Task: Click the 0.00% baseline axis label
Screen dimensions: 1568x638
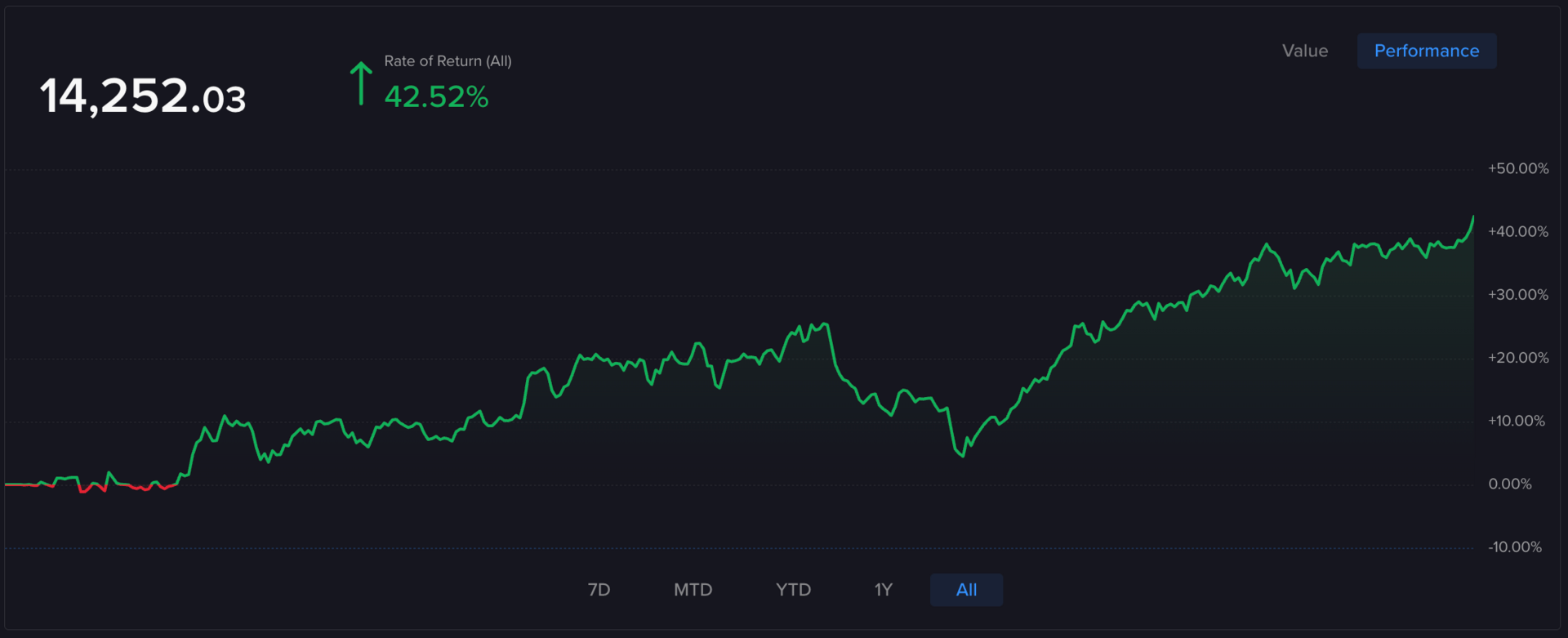Action: click(1509, 484)
